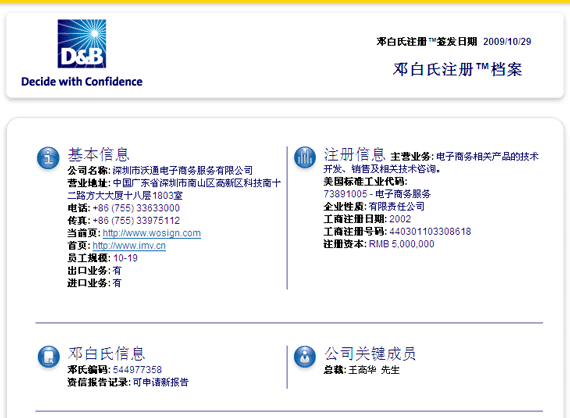
Task: Click the registration number 440301103308618
Action: (430, 232)
